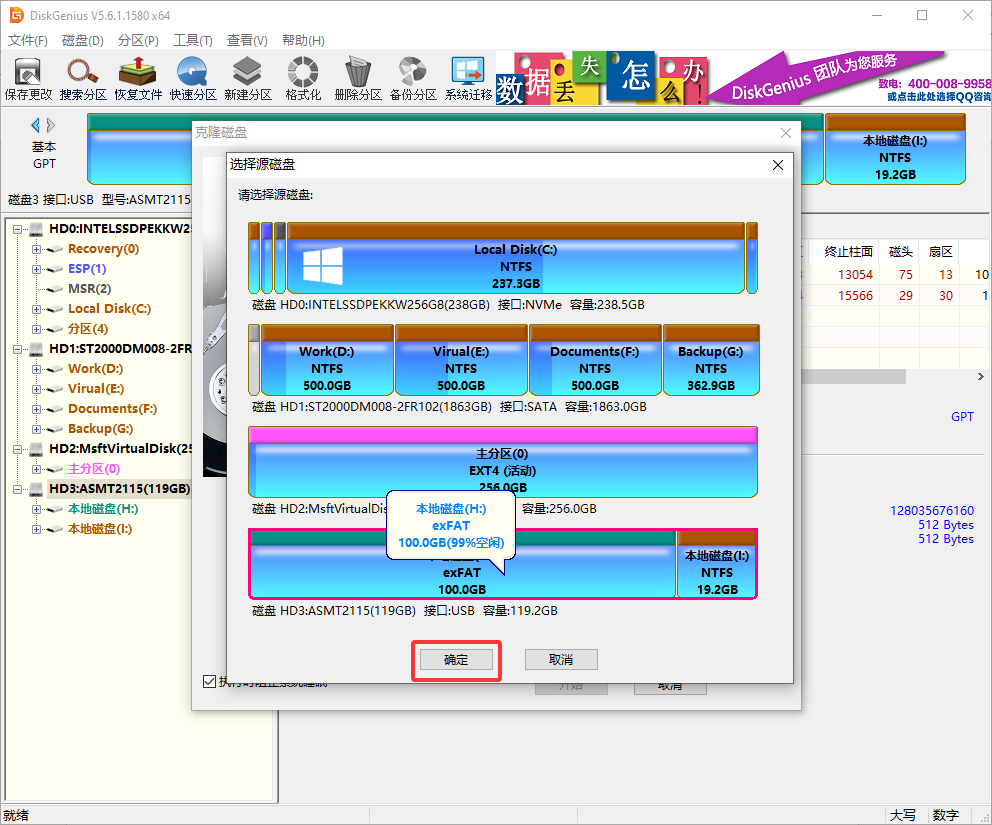
Task: Expand the Local Disk(C:) tree node
Action: [x=37, y=309]
